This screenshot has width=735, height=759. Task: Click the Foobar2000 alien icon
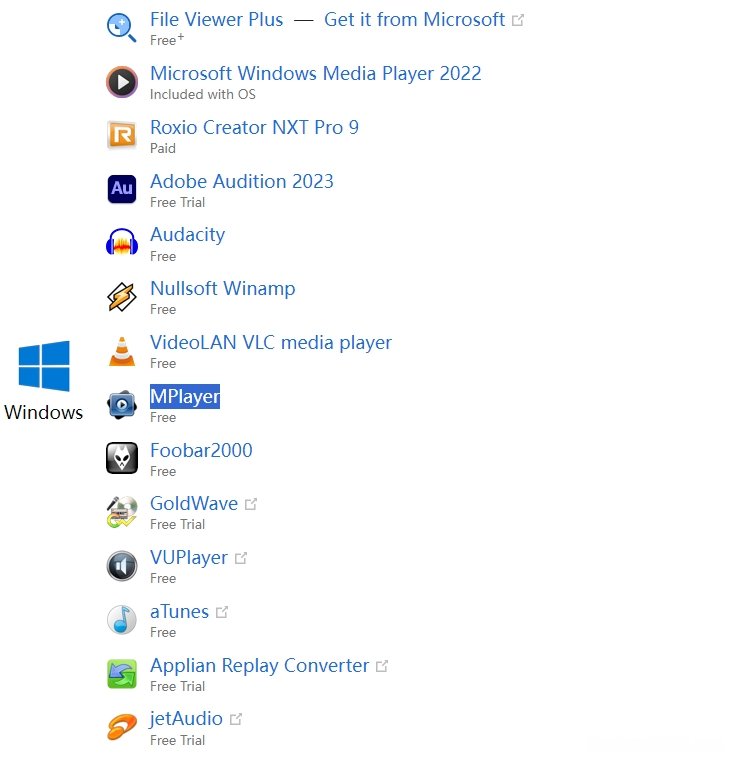click(122, 458)
